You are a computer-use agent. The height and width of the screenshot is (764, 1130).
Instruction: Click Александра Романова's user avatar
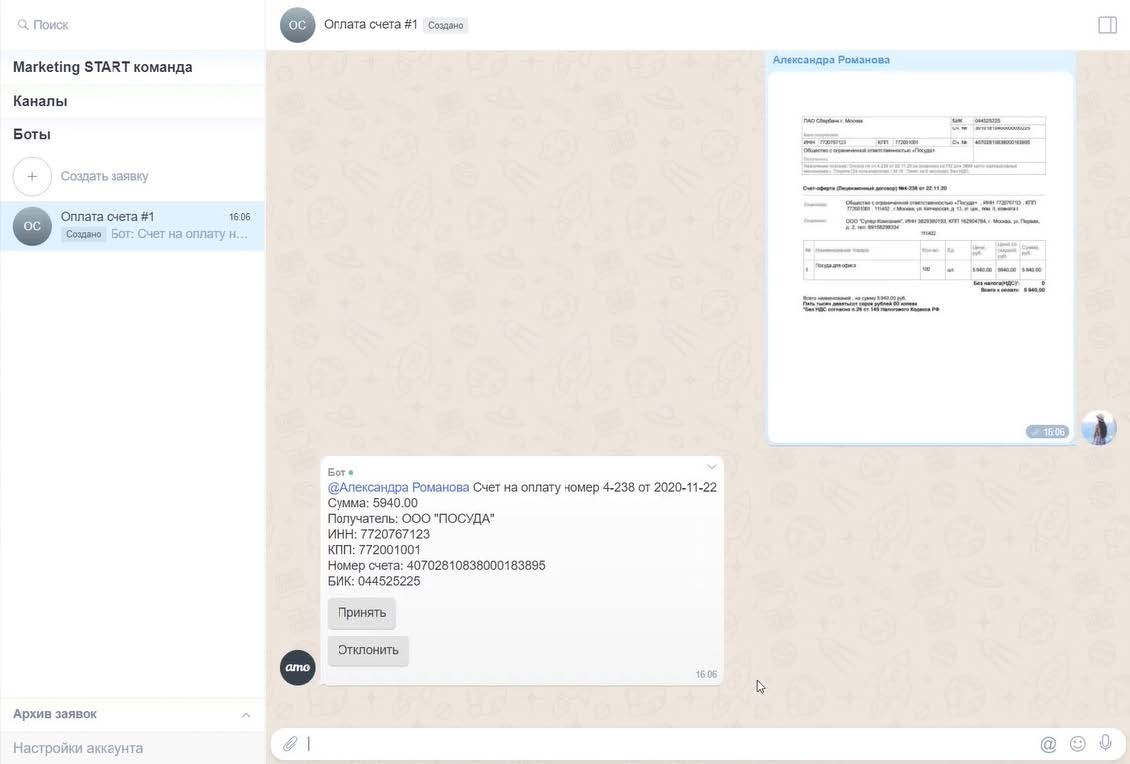(x=1098, y=428)
